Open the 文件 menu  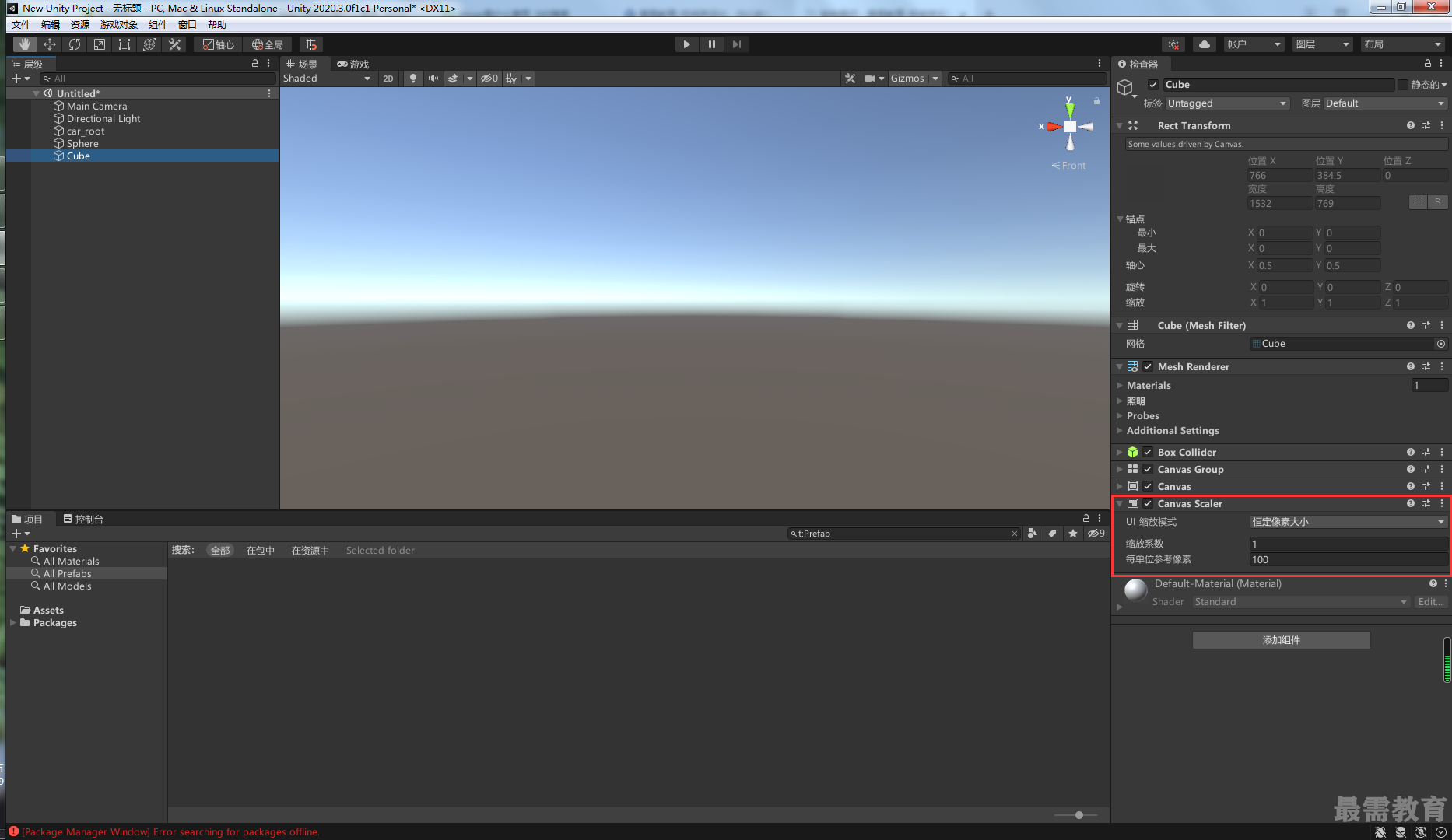[21, 24]
